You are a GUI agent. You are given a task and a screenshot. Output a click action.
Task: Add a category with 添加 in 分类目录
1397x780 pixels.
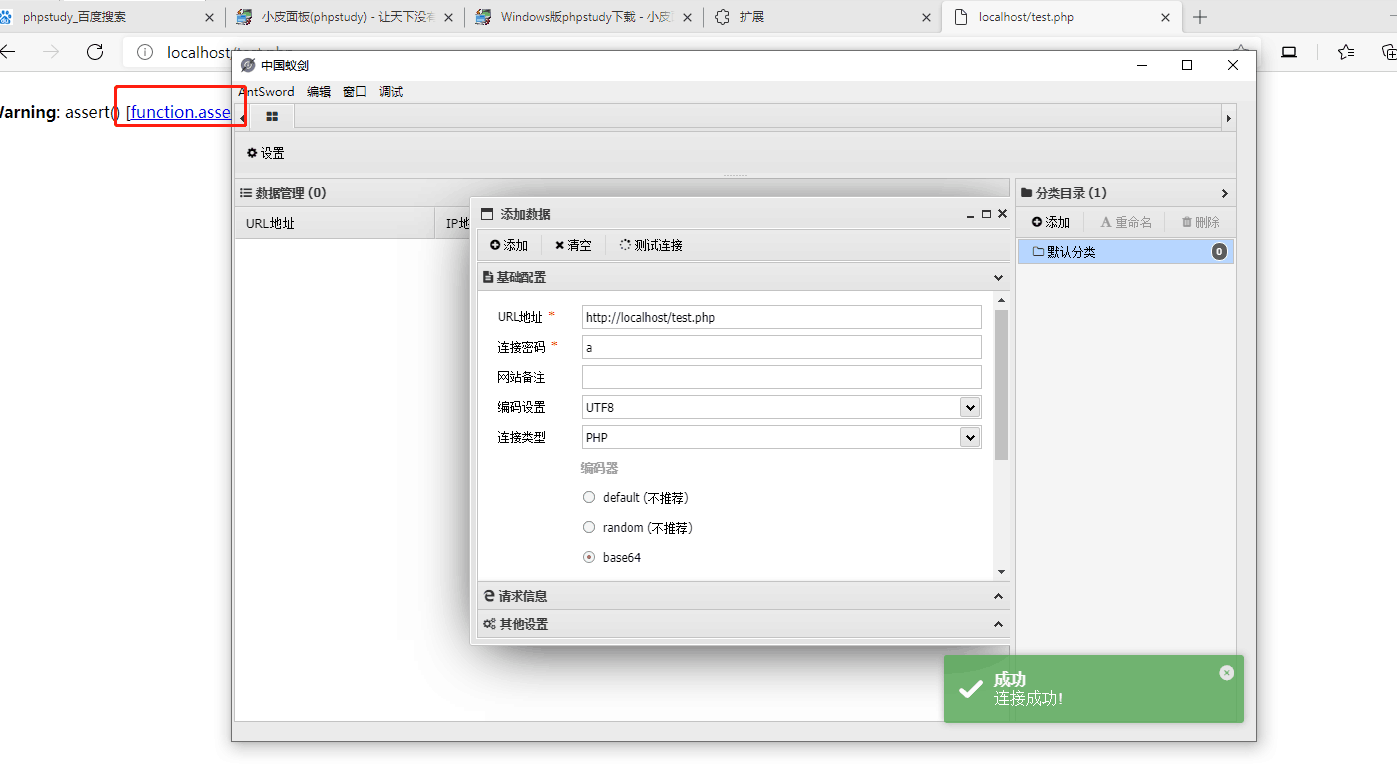click(1051, 222)
